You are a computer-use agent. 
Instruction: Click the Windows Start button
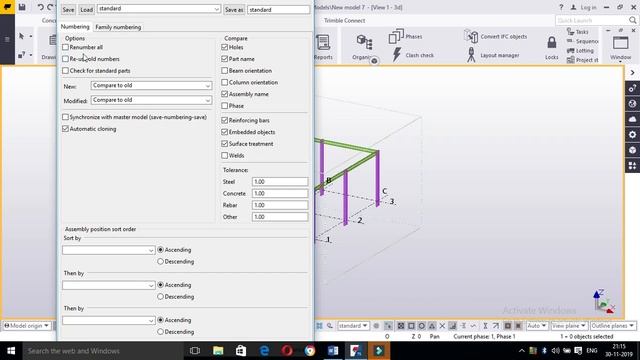click(11, 351)
